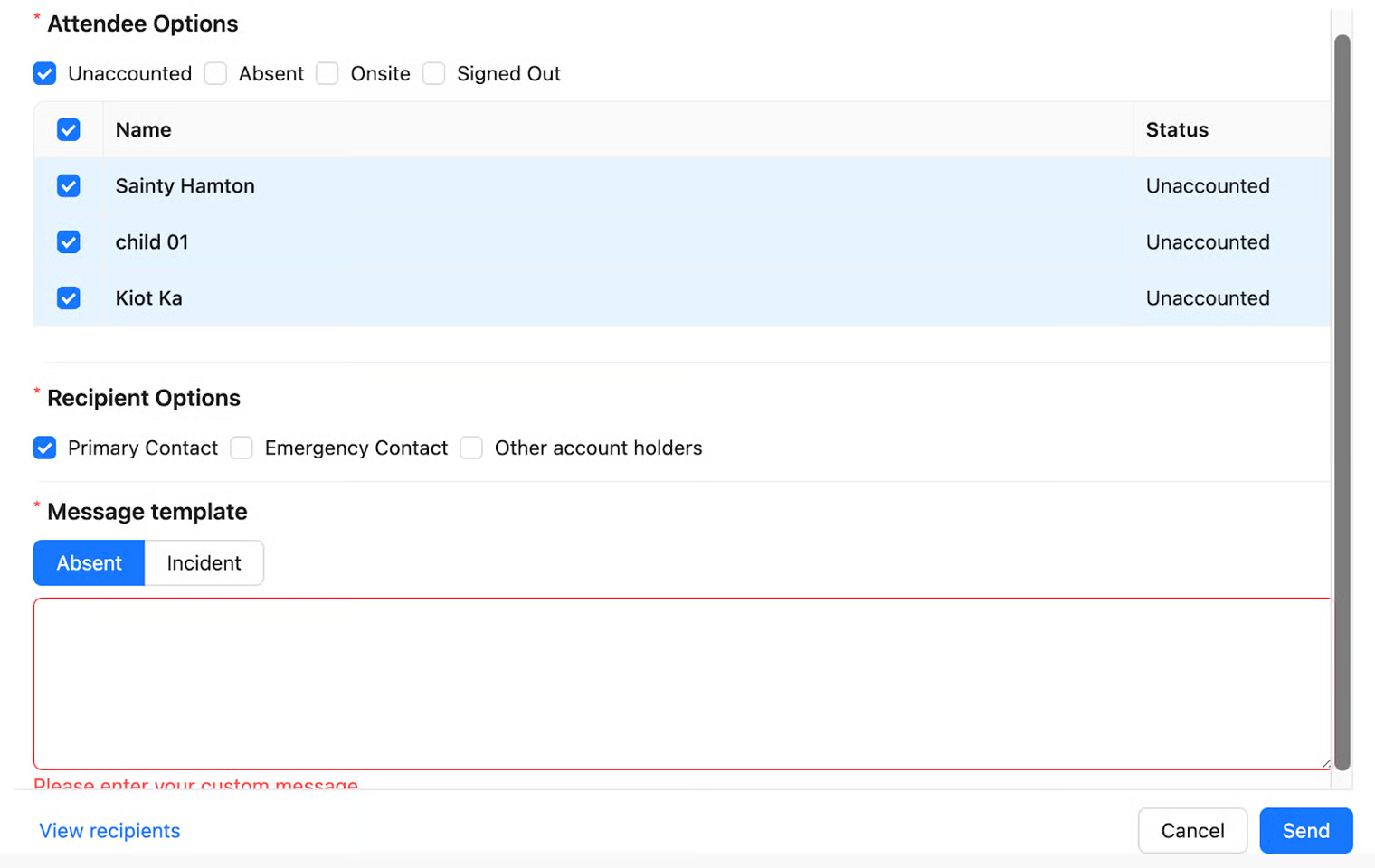
Task: Click the Name column header
Action: [x=144, y=129]
